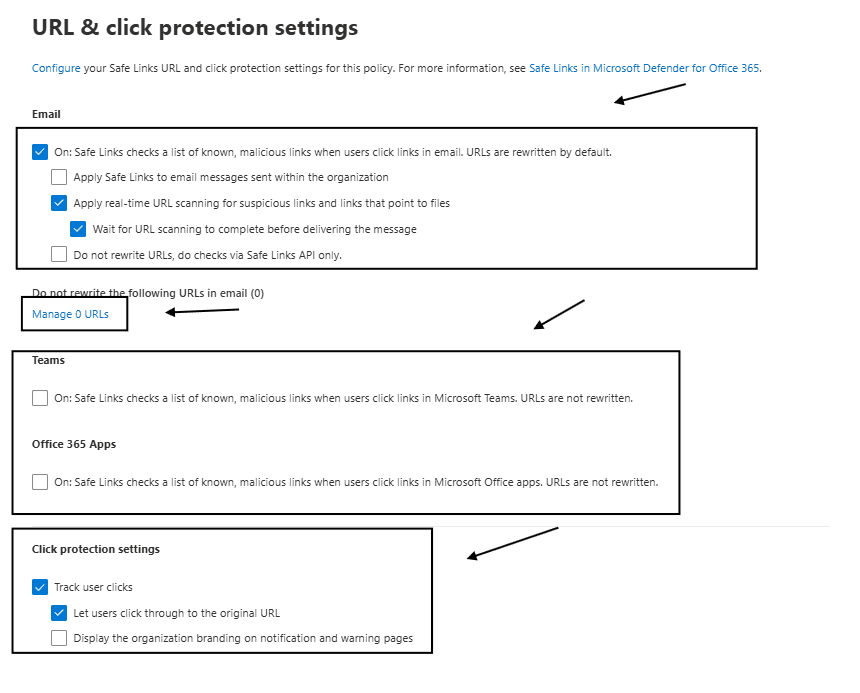Click the Wait for URL scanning label
This screenshot has width=860, height=693.
point(250,228)
